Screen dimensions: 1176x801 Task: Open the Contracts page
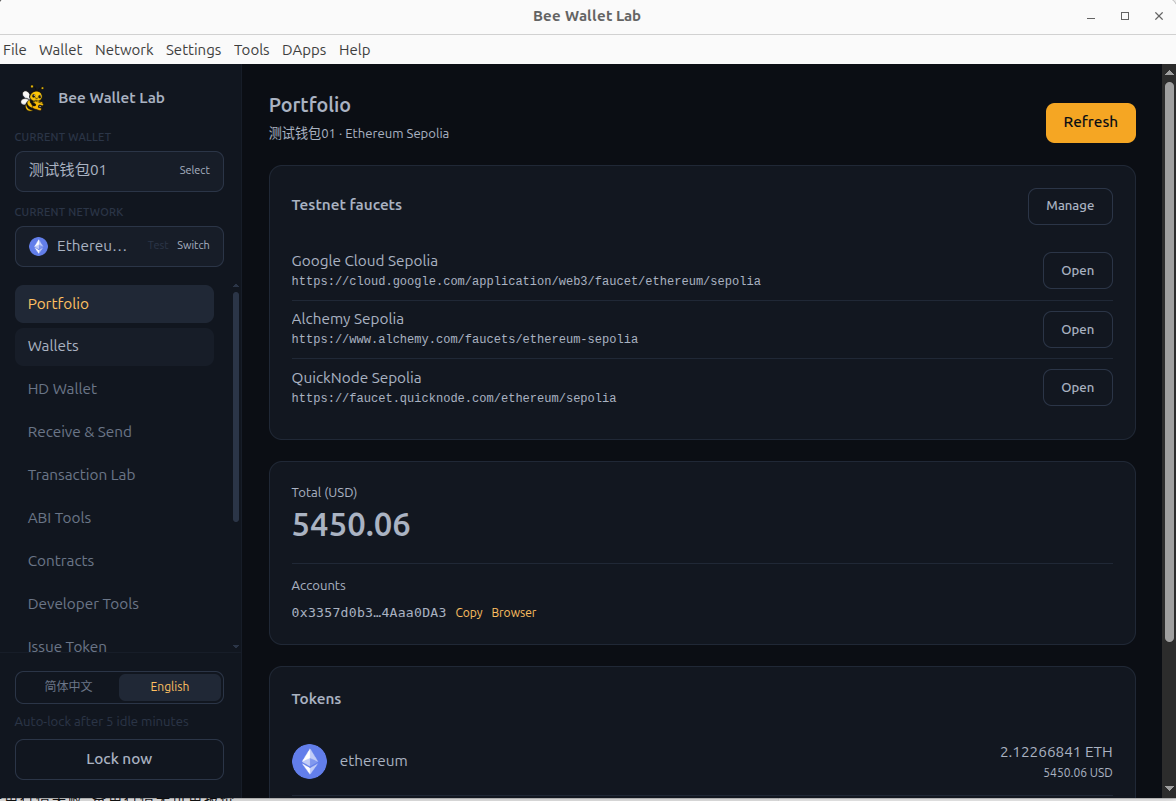pyautogui.click(x=114, y=561)
